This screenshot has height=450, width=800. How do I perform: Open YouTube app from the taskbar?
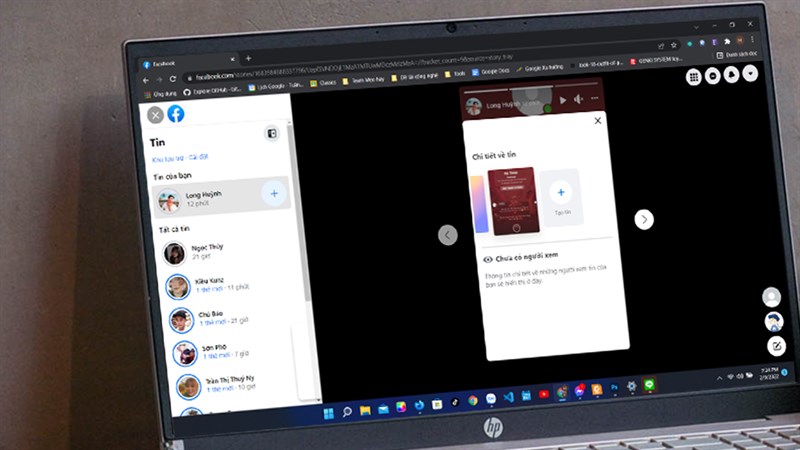coord(544,394)
